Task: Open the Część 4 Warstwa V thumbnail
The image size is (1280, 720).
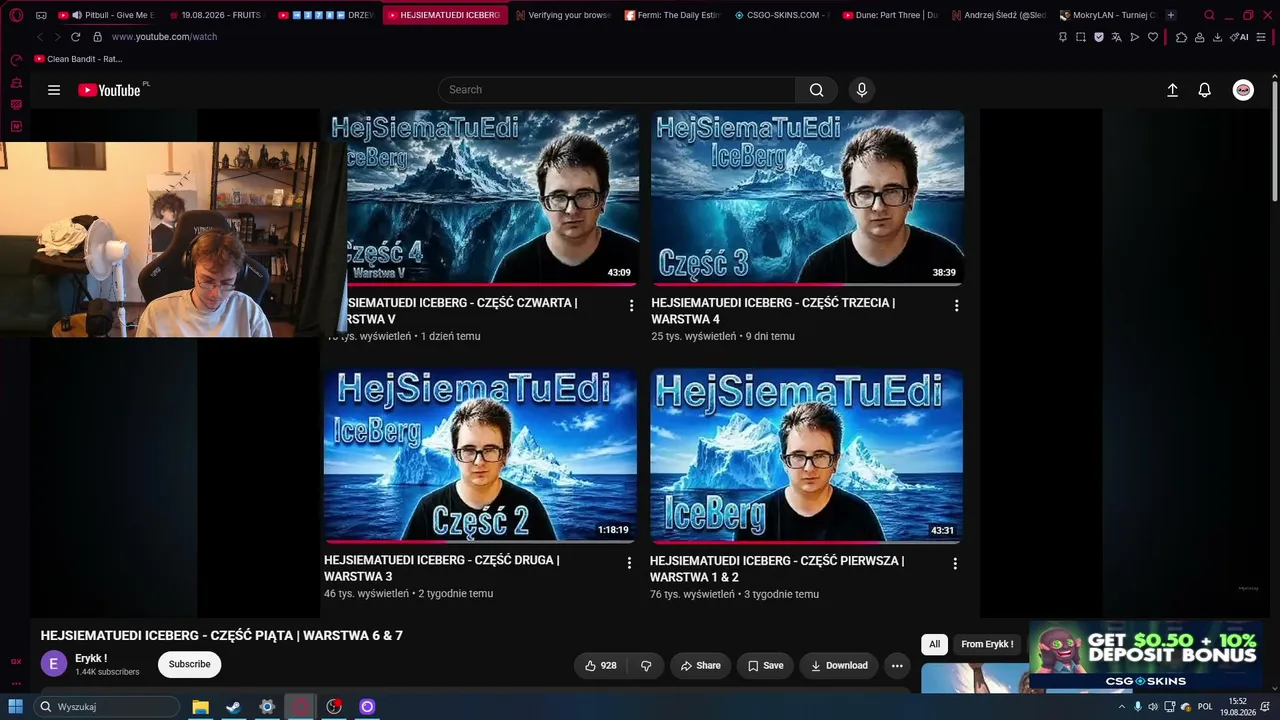Action: click(x=481, y=197)
